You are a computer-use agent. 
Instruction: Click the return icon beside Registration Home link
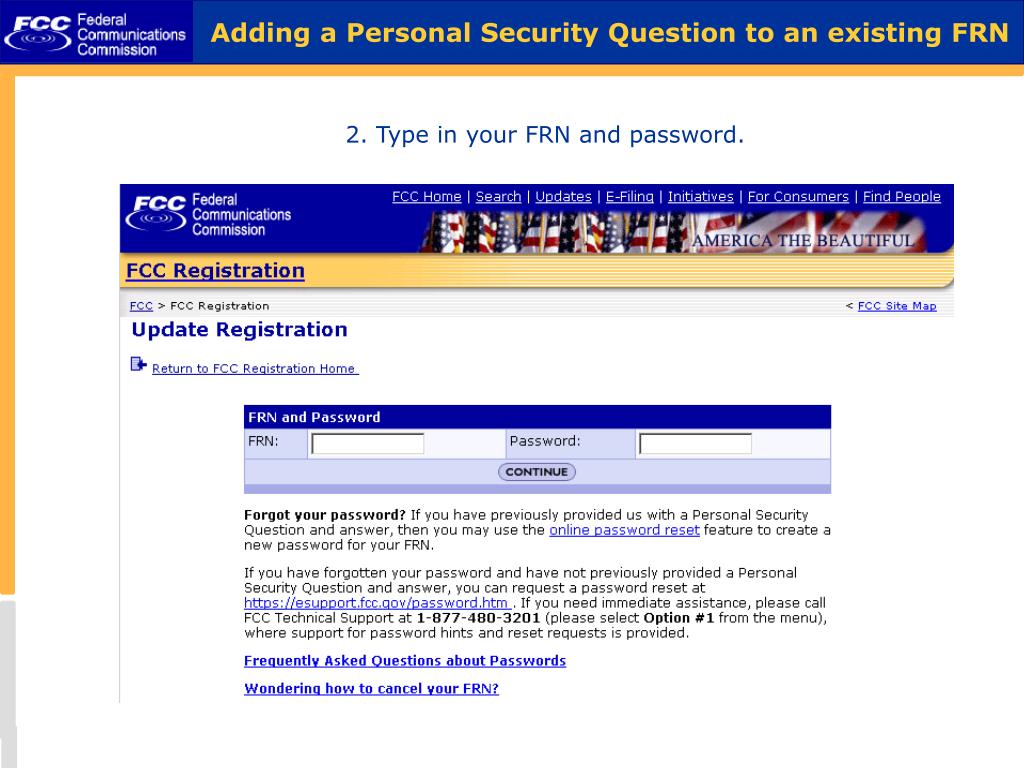138,364
